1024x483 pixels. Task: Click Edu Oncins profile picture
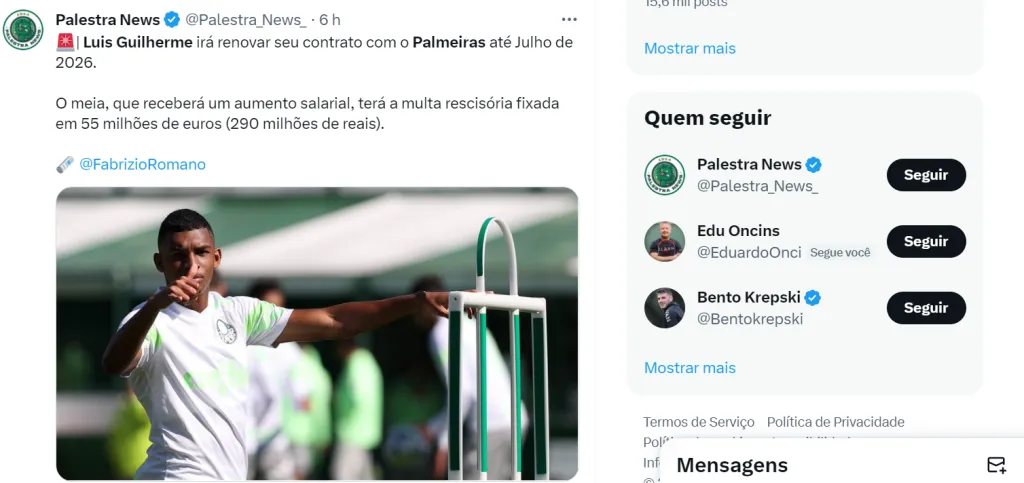pos(664,241)
